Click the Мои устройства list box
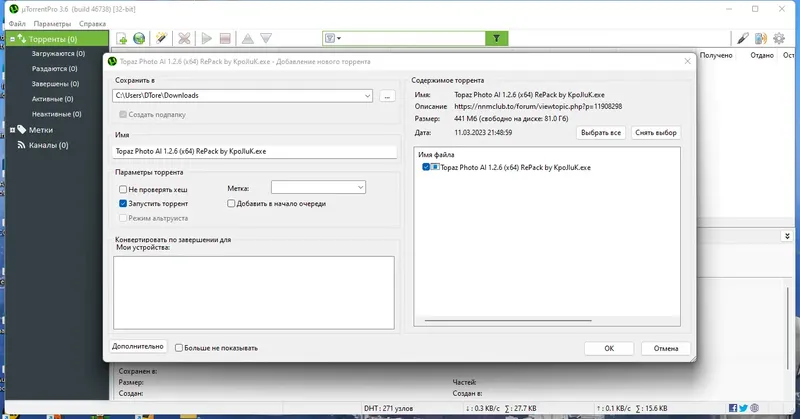 coord(254,292)
